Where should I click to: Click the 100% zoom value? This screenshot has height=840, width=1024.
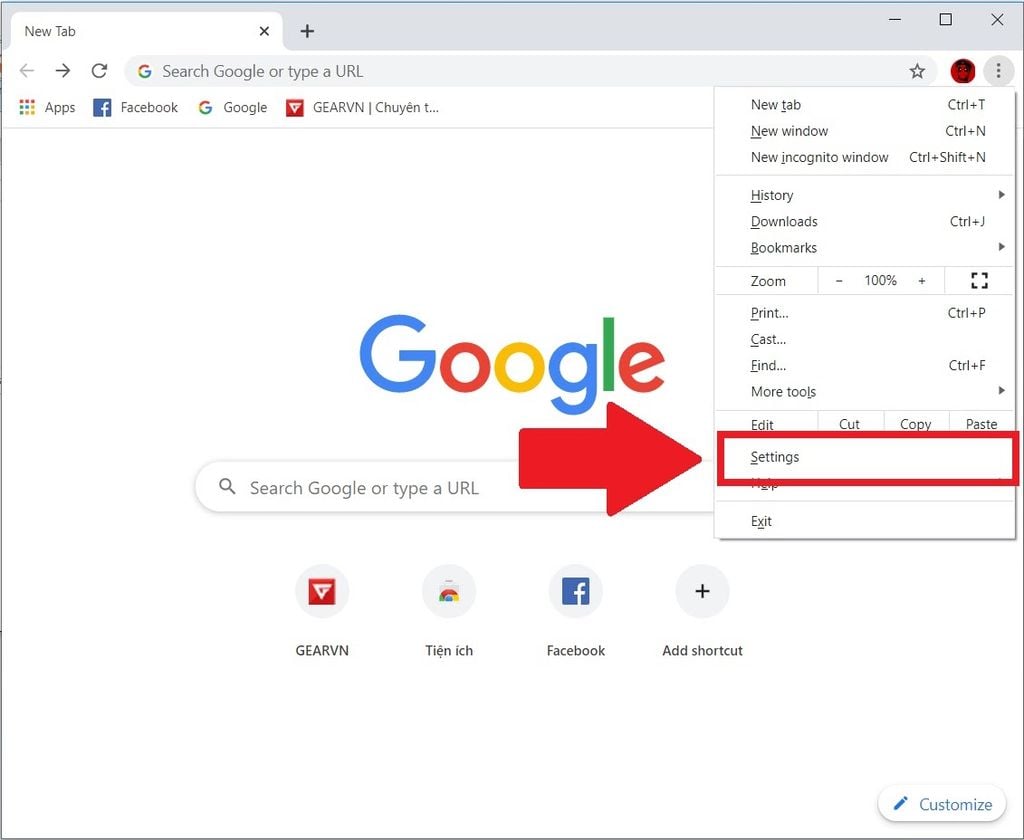click(880, 281)
